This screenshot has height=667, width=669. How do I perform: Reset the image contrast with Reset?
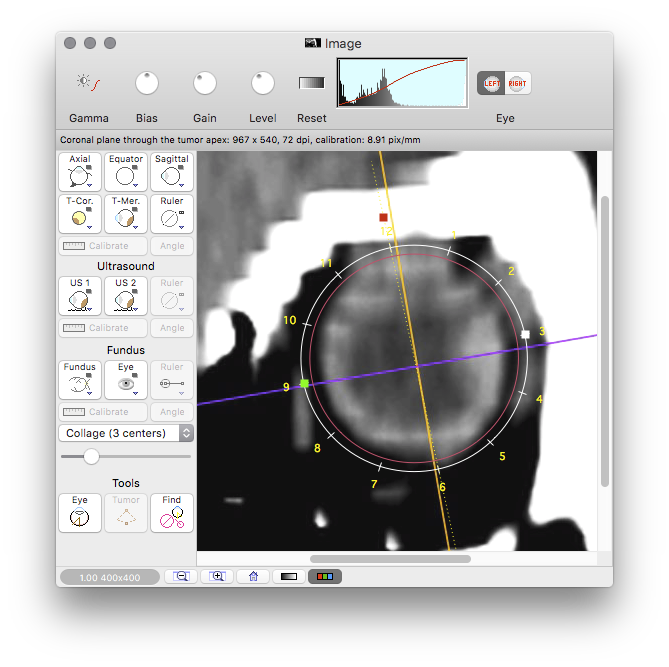tap(311, 83)
